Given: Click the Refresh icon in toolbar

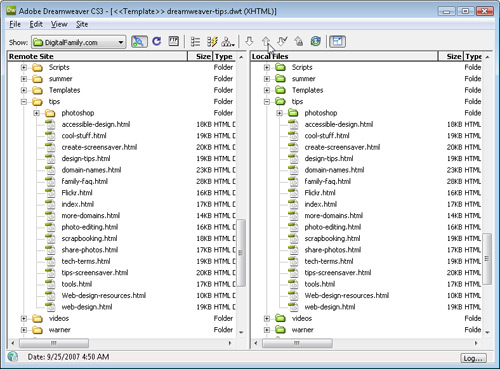Looking at the screenshot, I should [x=157, y=42].
